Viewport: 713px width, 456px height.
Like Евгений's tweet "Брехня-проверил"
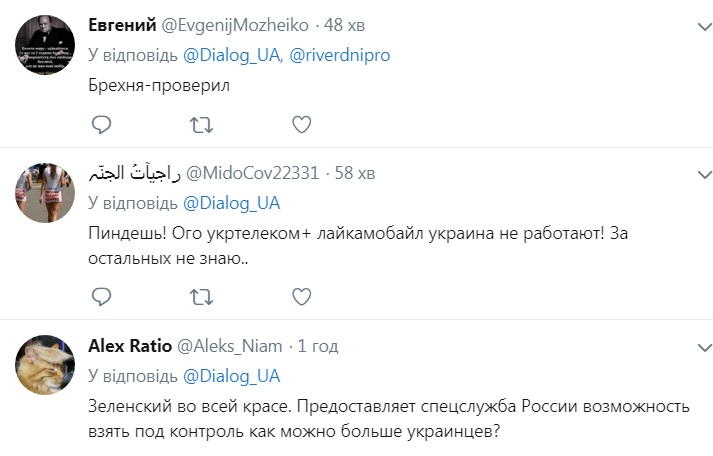[301, 124]
